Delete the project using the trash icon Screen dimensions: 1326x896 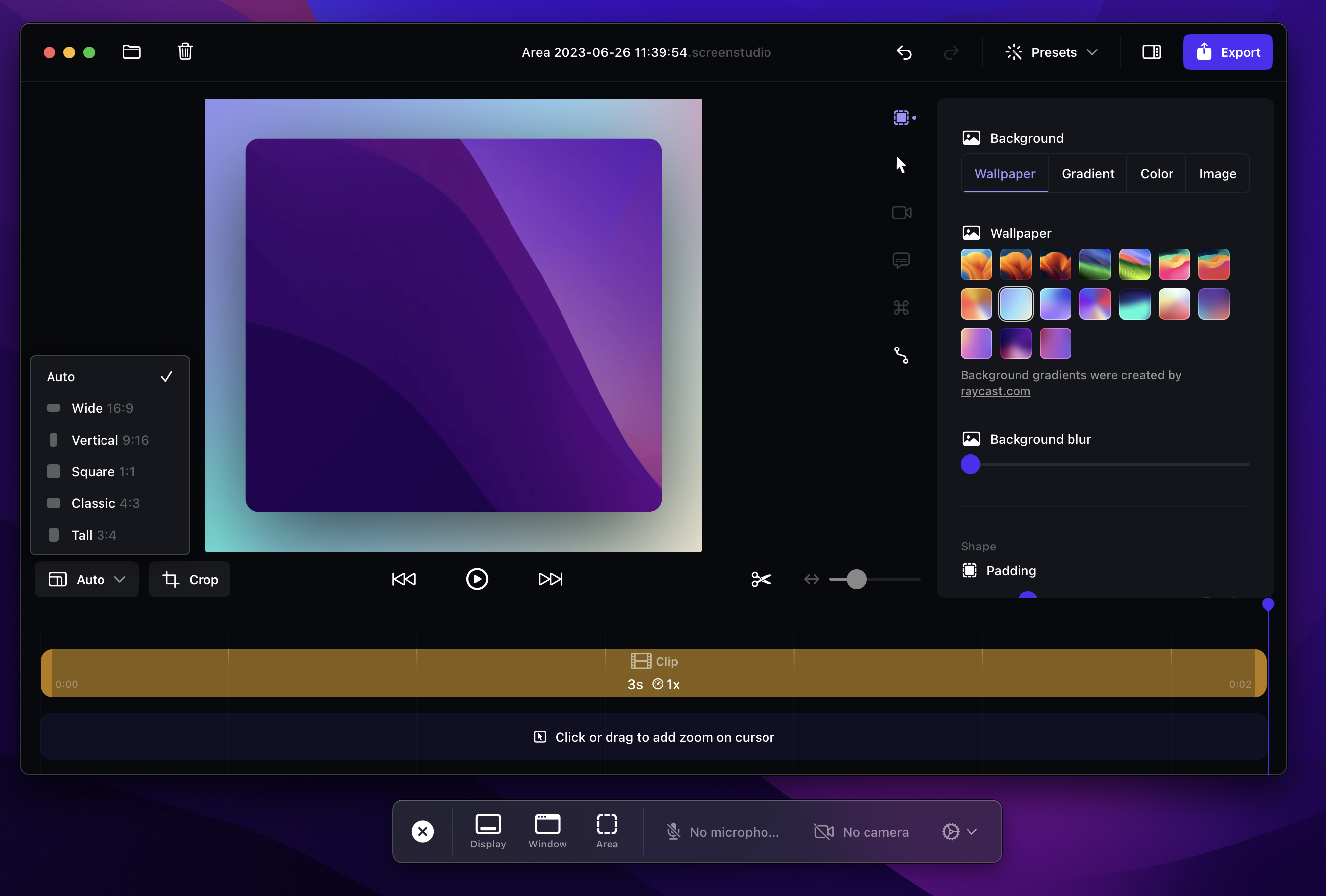pos(185,51)
